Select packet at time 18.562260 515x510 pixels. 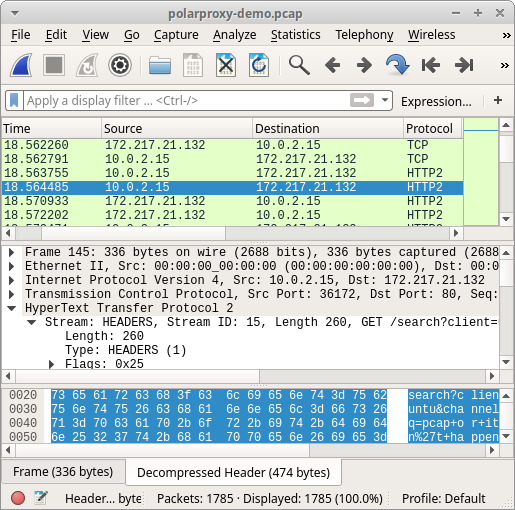[232, 145]
